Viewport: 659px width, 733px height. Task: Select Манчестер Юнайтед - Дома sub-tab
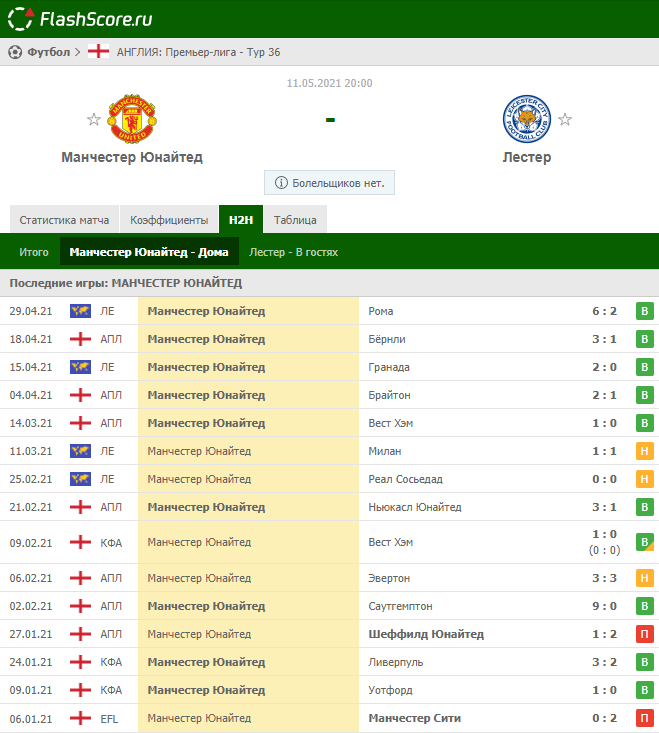point(149,252)
